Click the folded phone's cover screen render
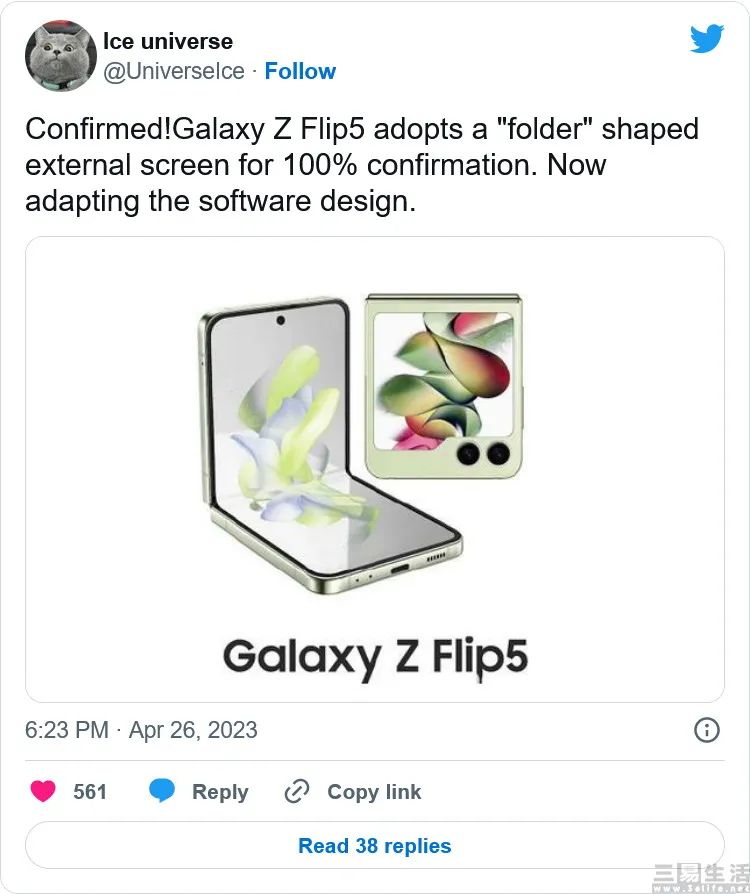This screenshot has width=750, height=894. click(x=445, y=375)
